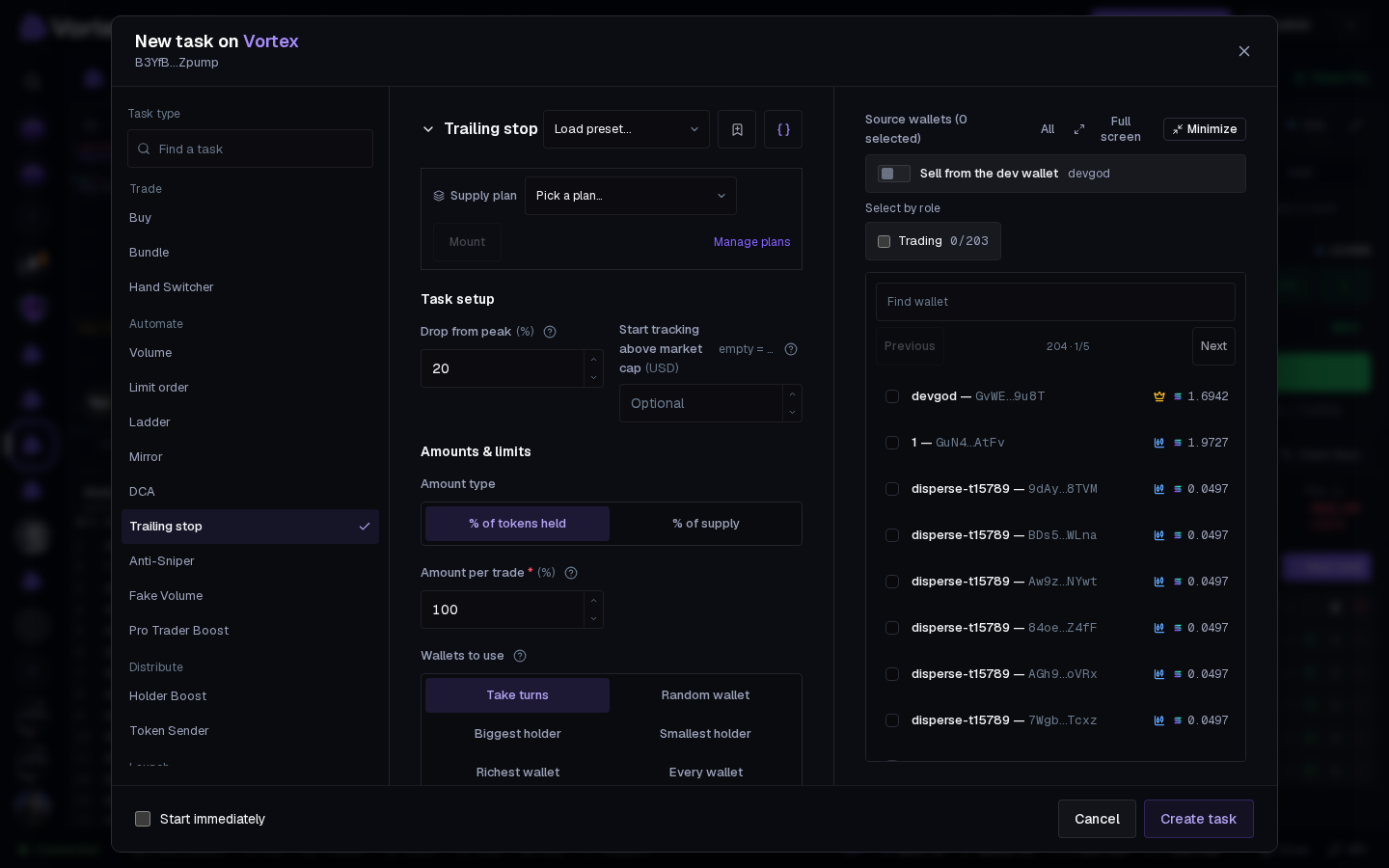Collapse the Trailing stop section chevron
This screenshot has height=868, width=1389.
[x=428, y=129]
